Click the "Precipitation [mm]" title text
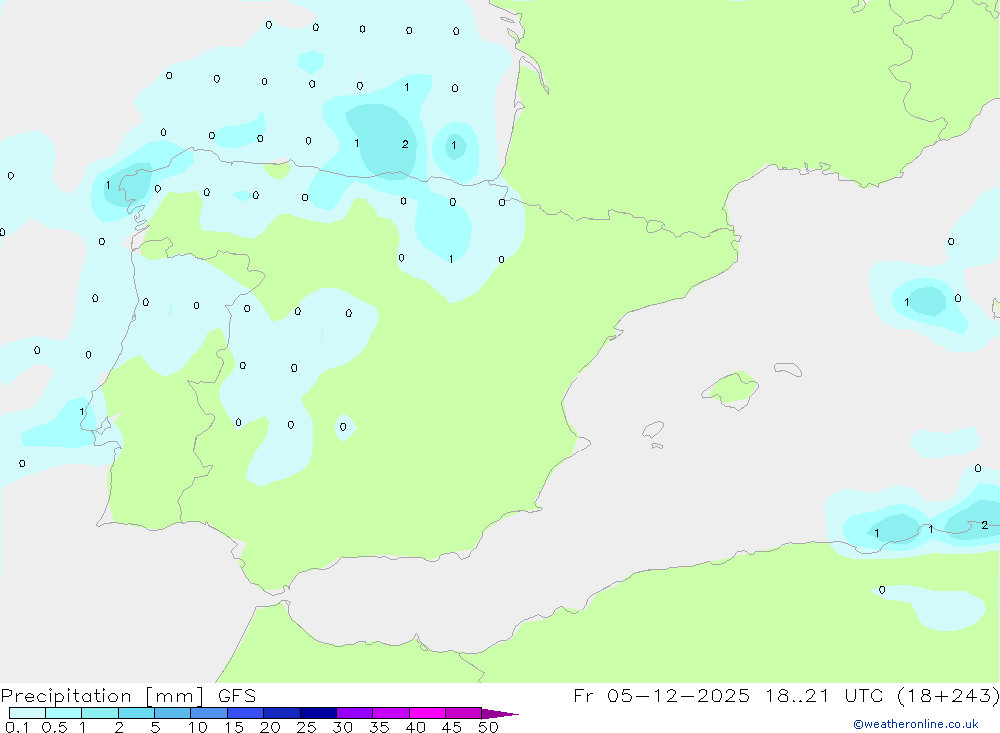 click(x=103, y=696)
